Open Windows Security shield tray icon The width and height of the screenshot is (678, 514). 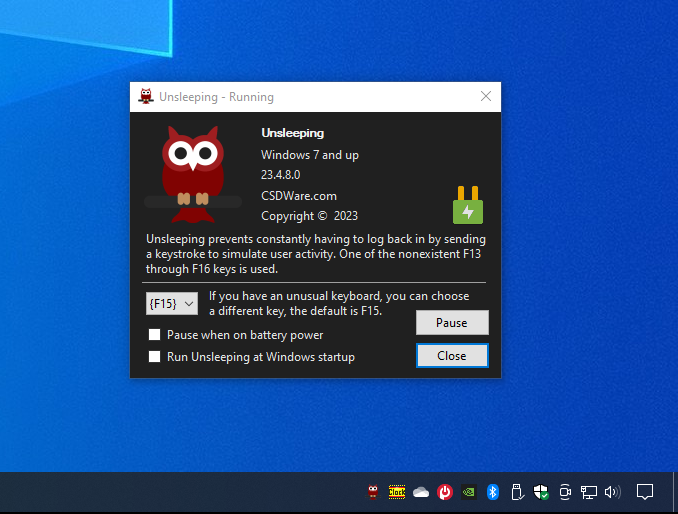541,492
